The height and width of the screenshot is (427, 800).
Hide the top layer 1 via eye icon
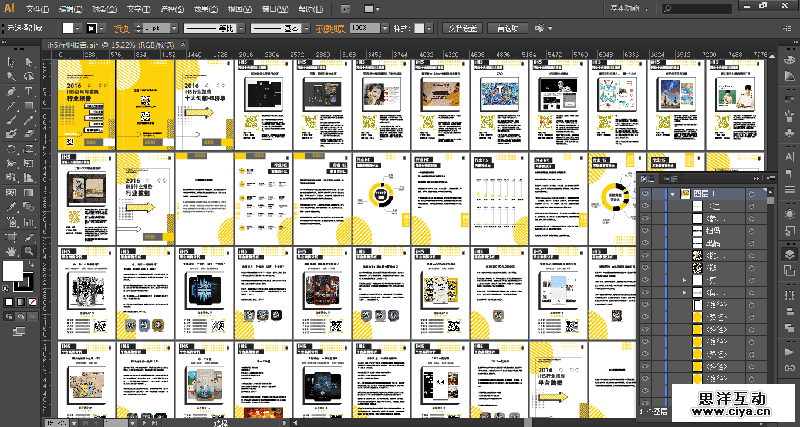[x=645, y=192]
